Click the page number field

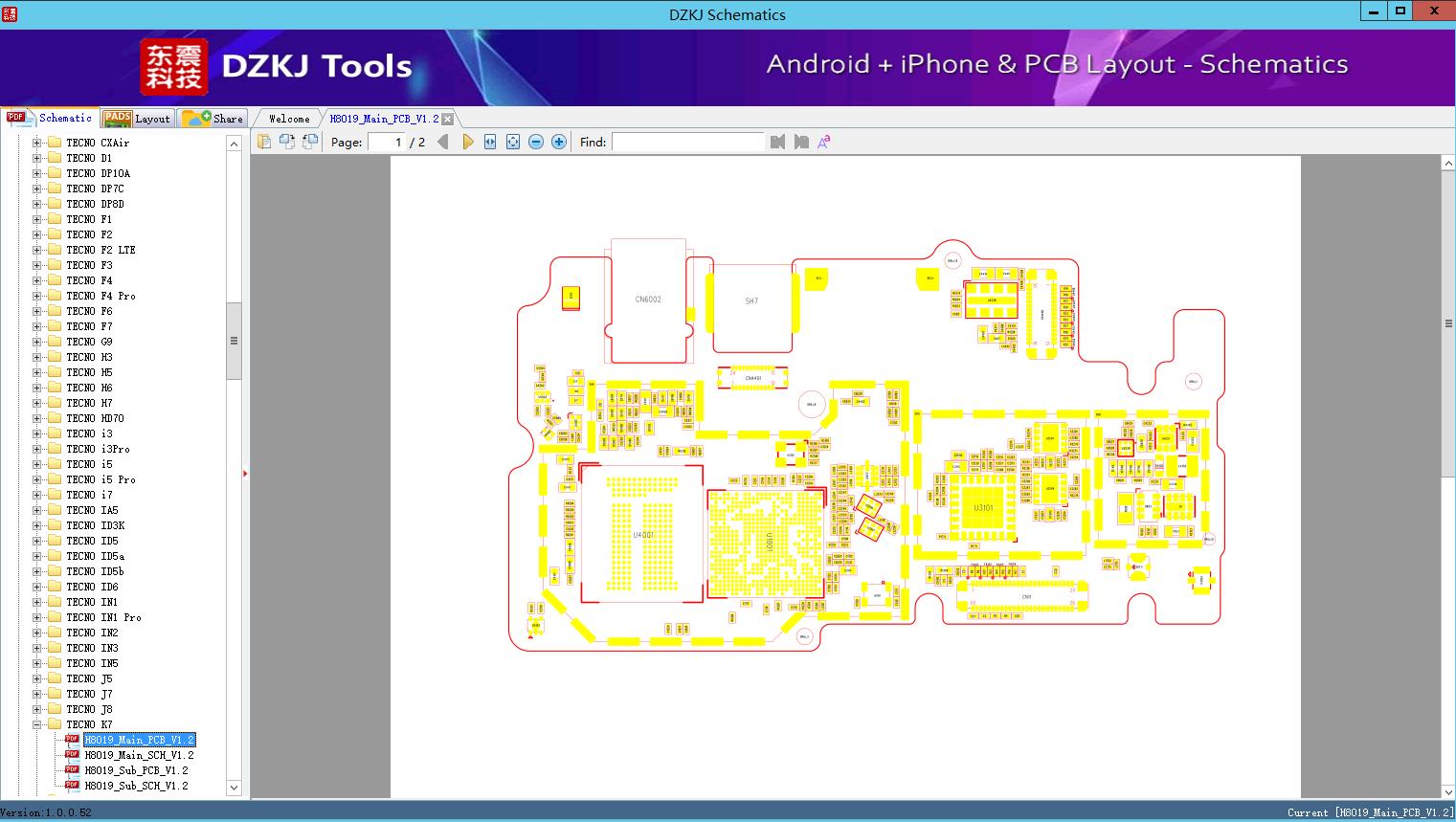(386, 142)
